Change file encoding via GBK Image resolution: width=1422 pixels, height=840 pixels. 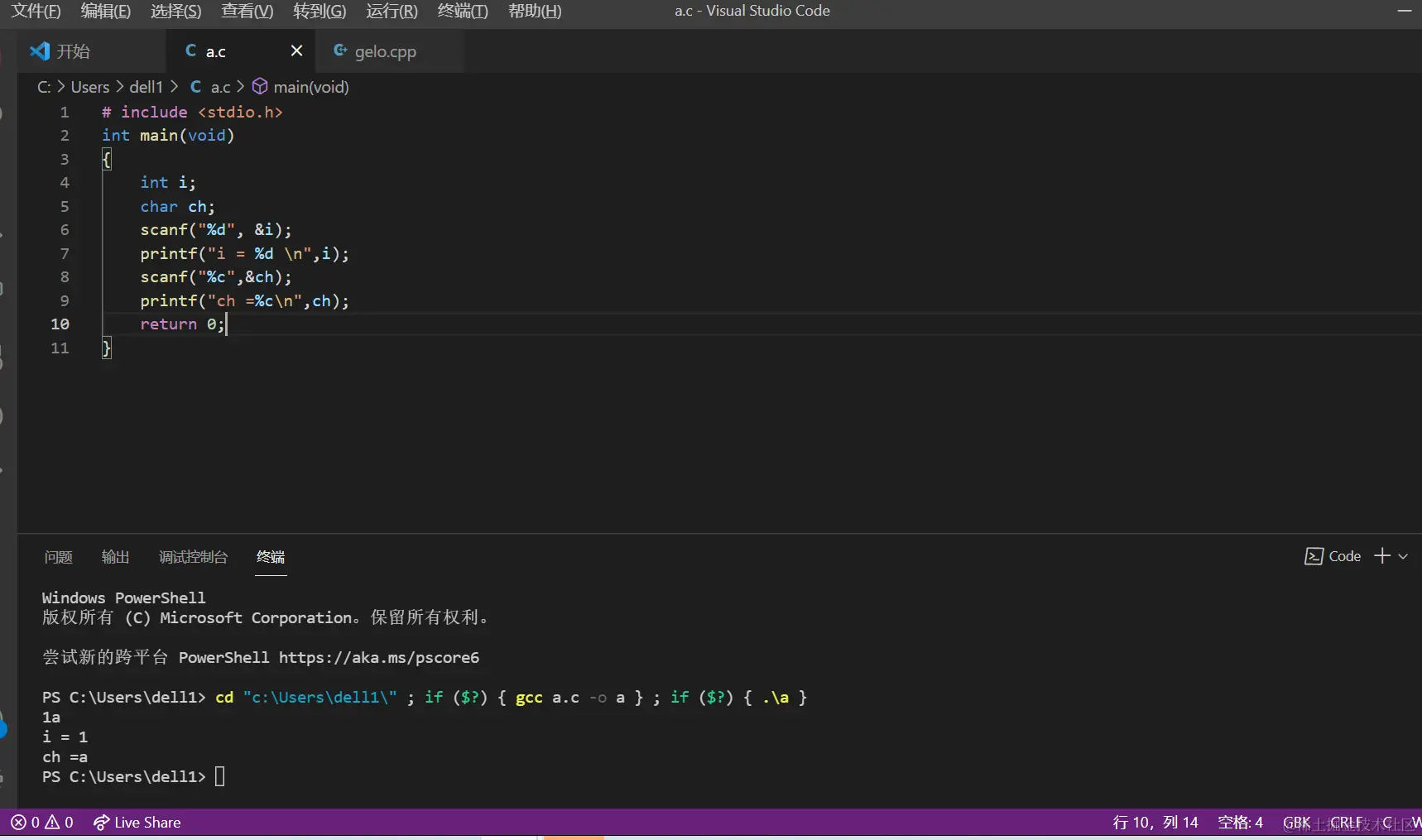[x=1297, y=823]
